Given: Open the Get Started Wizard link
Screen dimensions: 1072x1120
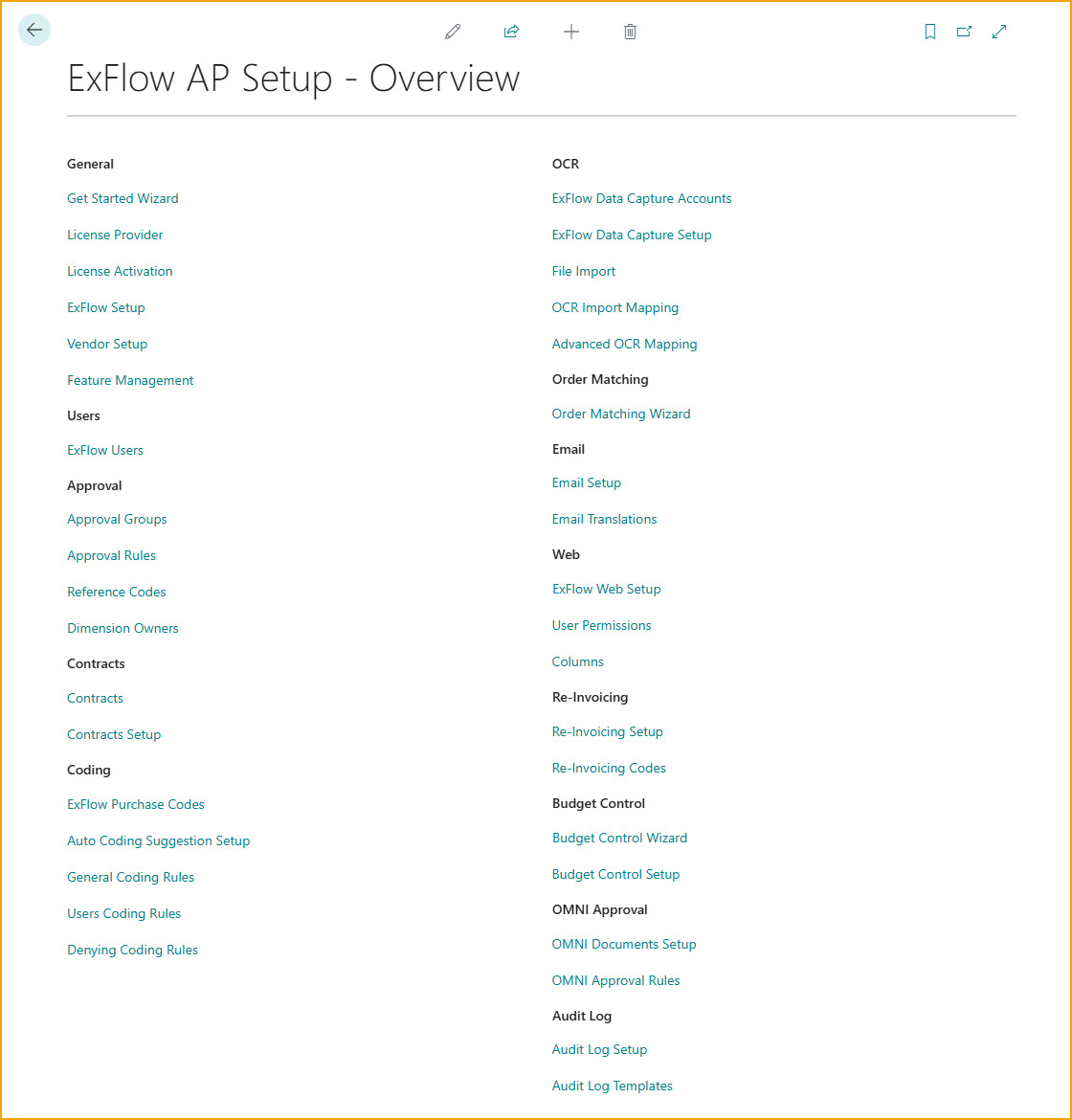Looking at the screenshot, I should coord(123,199).
